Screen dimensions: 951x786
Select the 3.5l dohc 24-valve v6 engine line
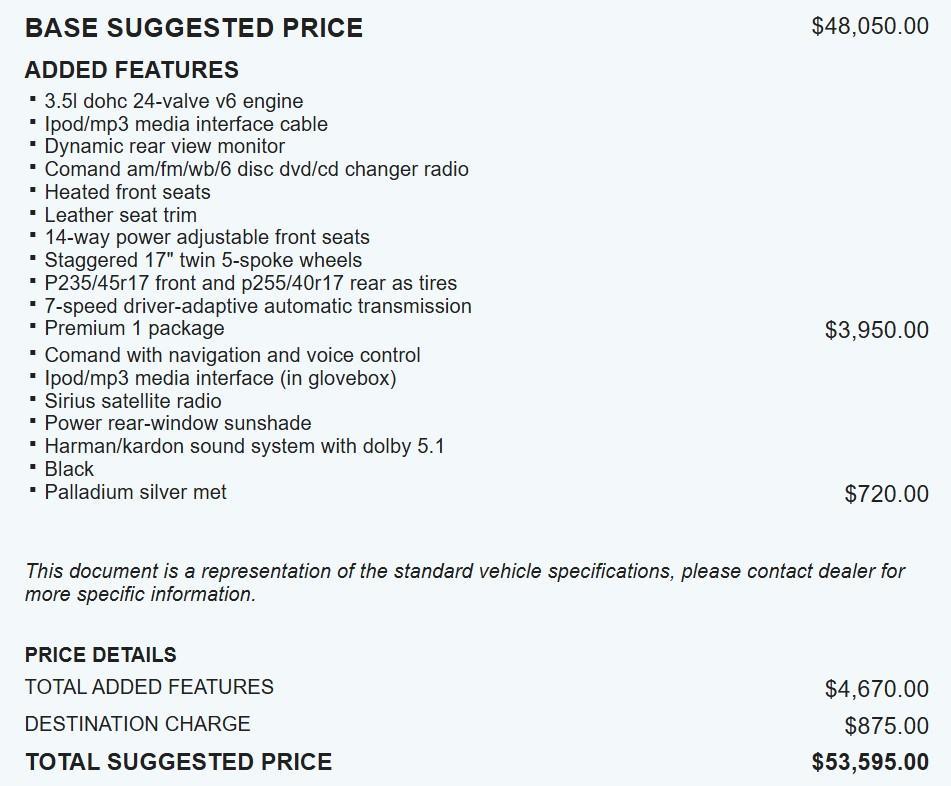click(173, 101)
